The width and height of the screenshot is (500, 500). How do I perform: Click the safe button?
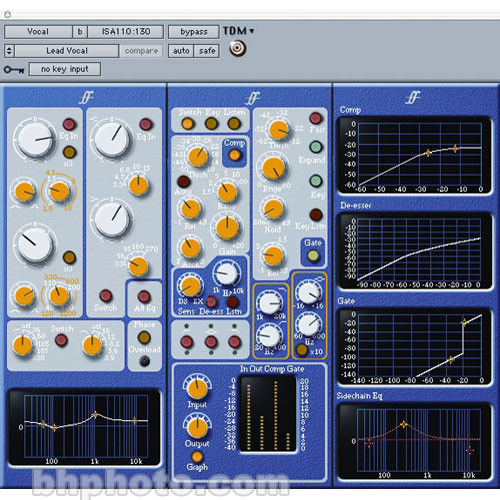coord(207,51)
